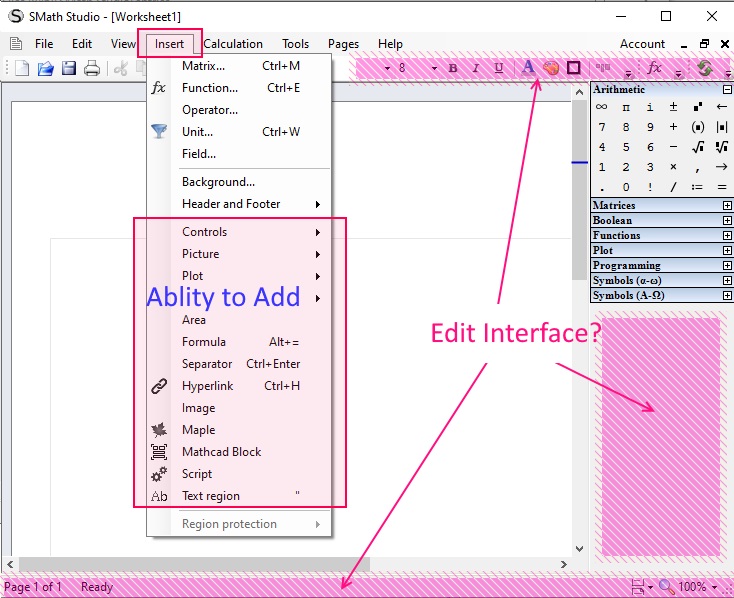This screenshot has height=598, width=734.
Task: Click the Print icon in toolbar
Action: coord(92,68)
